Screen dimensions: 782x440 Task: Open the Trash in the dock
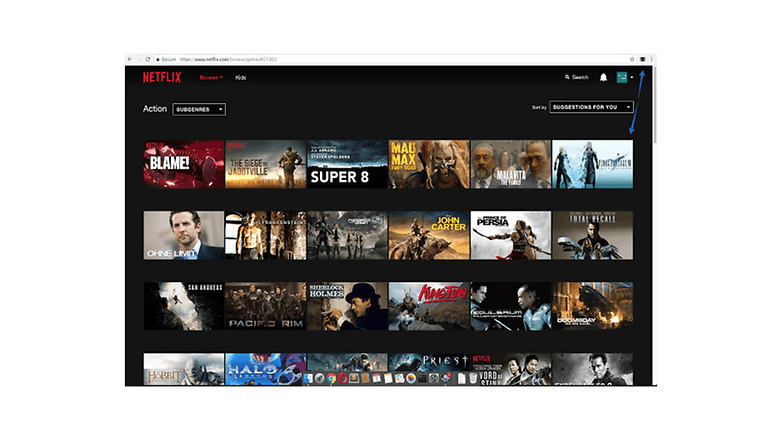[473, 379]
